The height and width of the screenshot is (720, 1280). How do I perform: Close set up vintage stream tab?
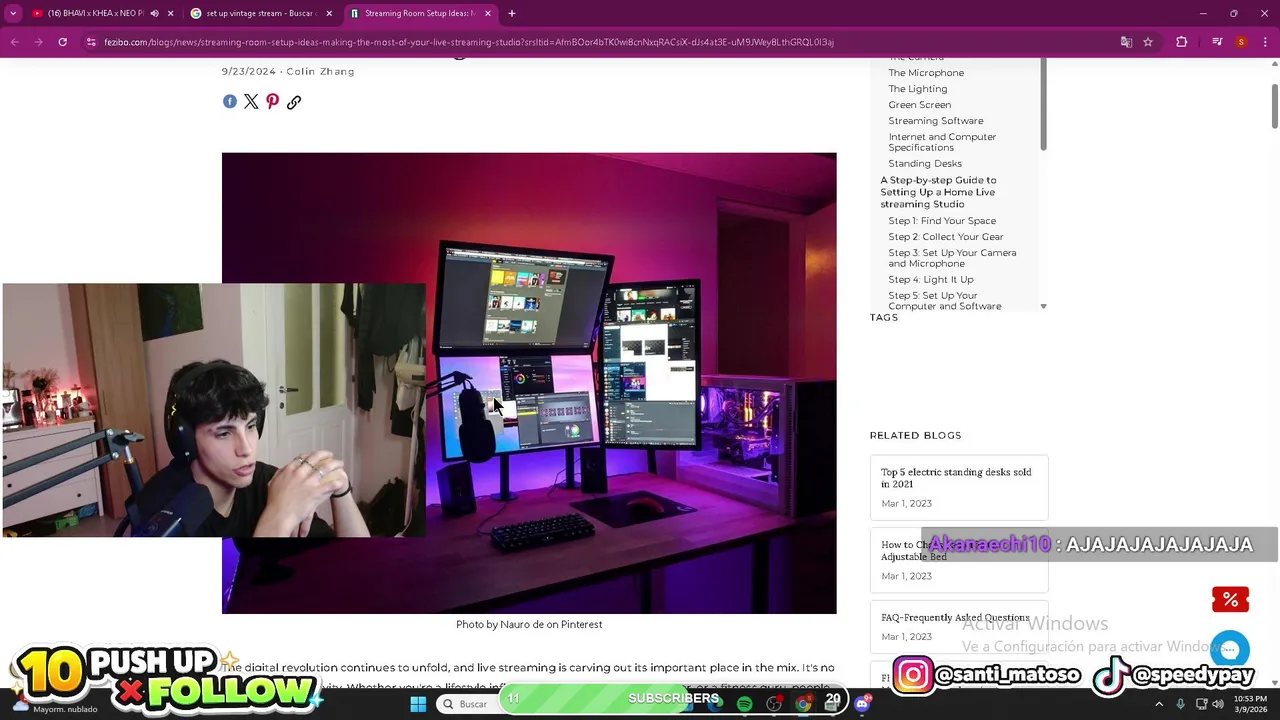[x=329, y=13]
